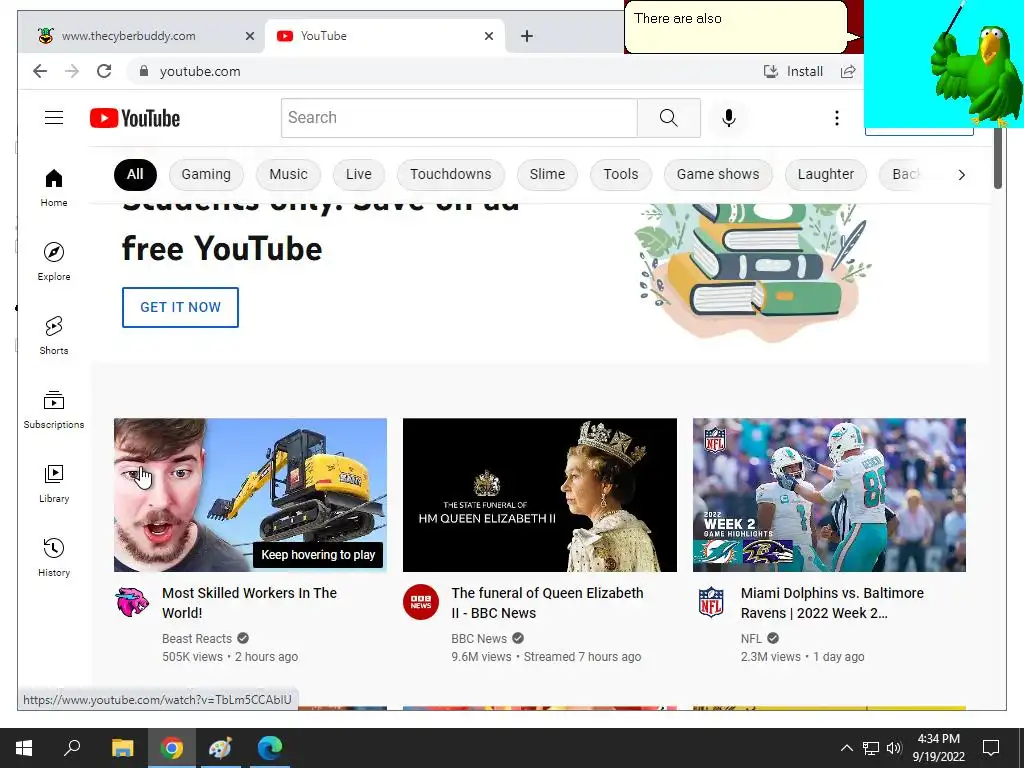Screen dimensions: 1024x768
Task: Click browser back arrow
Action: (x=40, y=71)
